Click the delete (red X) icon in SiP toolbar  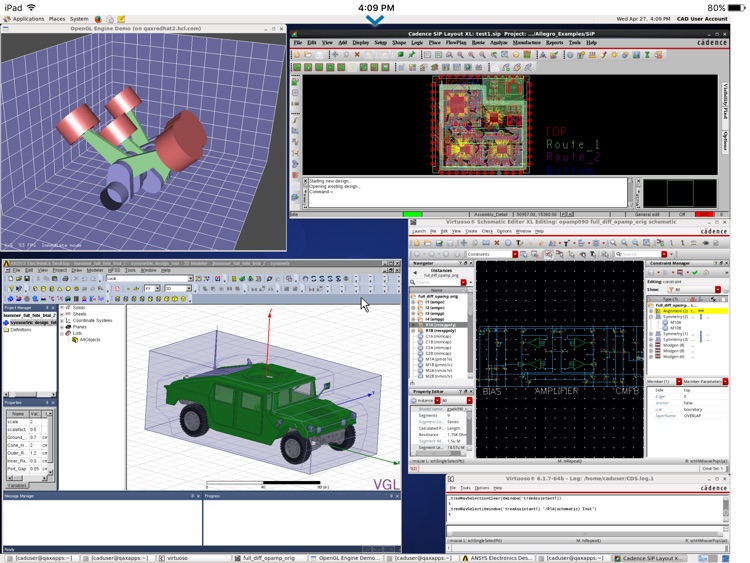(x=357, y=55)
